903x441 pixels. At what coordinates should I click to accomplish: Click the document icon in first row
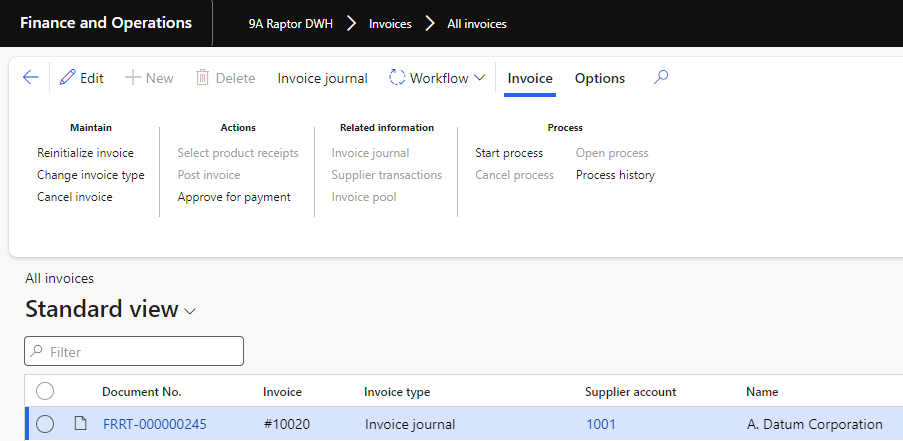(x=80, y=424)
